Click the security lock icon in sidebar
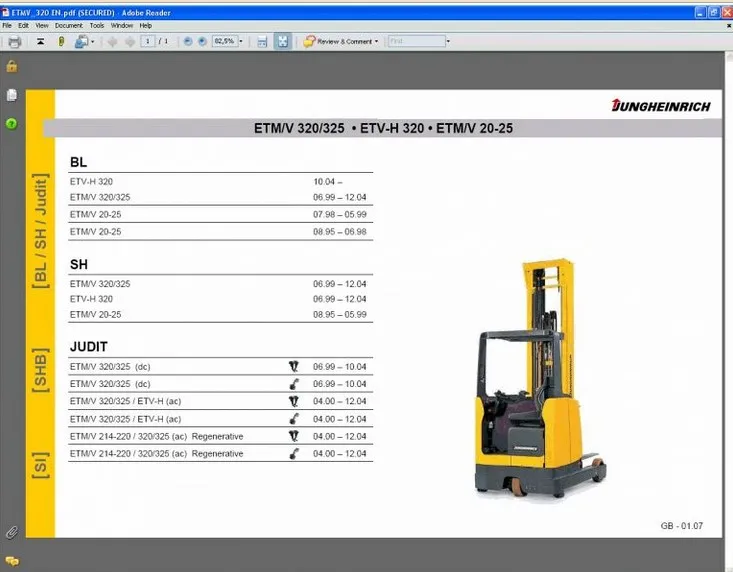Screen dimensions: 733x572 pyautogui.click(x=12, y=66)
